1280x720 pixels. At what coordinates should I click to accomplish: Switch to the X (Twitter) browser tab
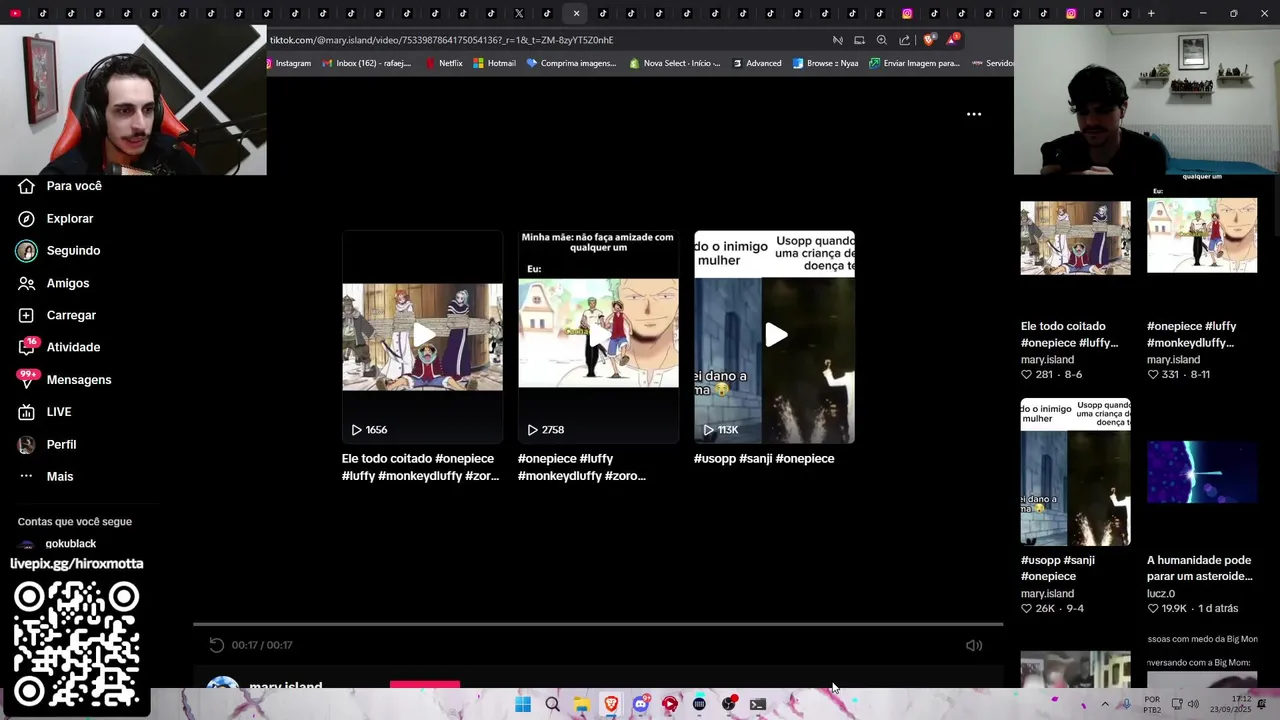point(519,13)
